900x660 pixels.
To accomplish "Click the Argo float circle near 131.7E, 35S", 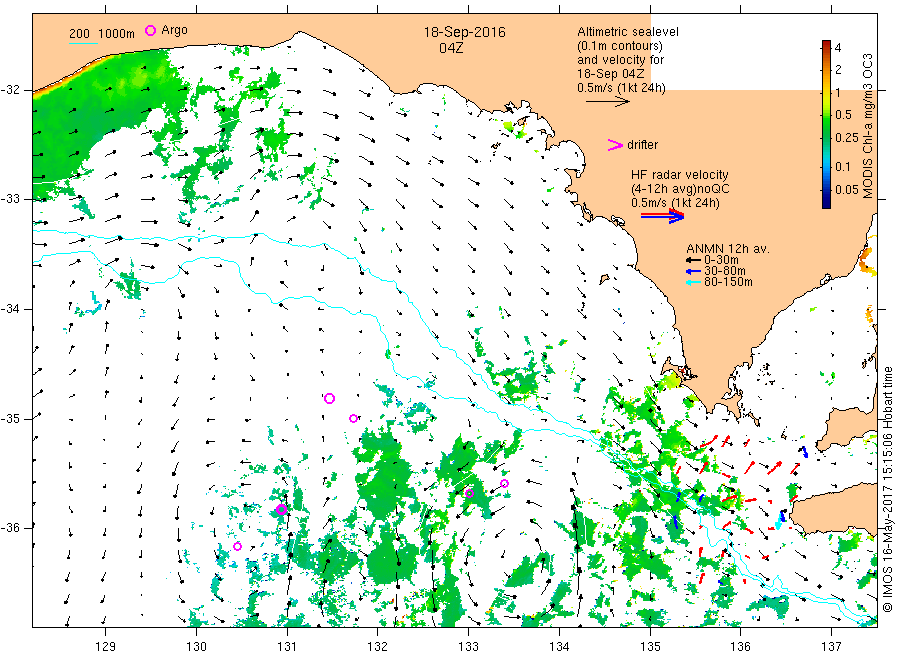I will pyautogui.click(x=354, y=418).
